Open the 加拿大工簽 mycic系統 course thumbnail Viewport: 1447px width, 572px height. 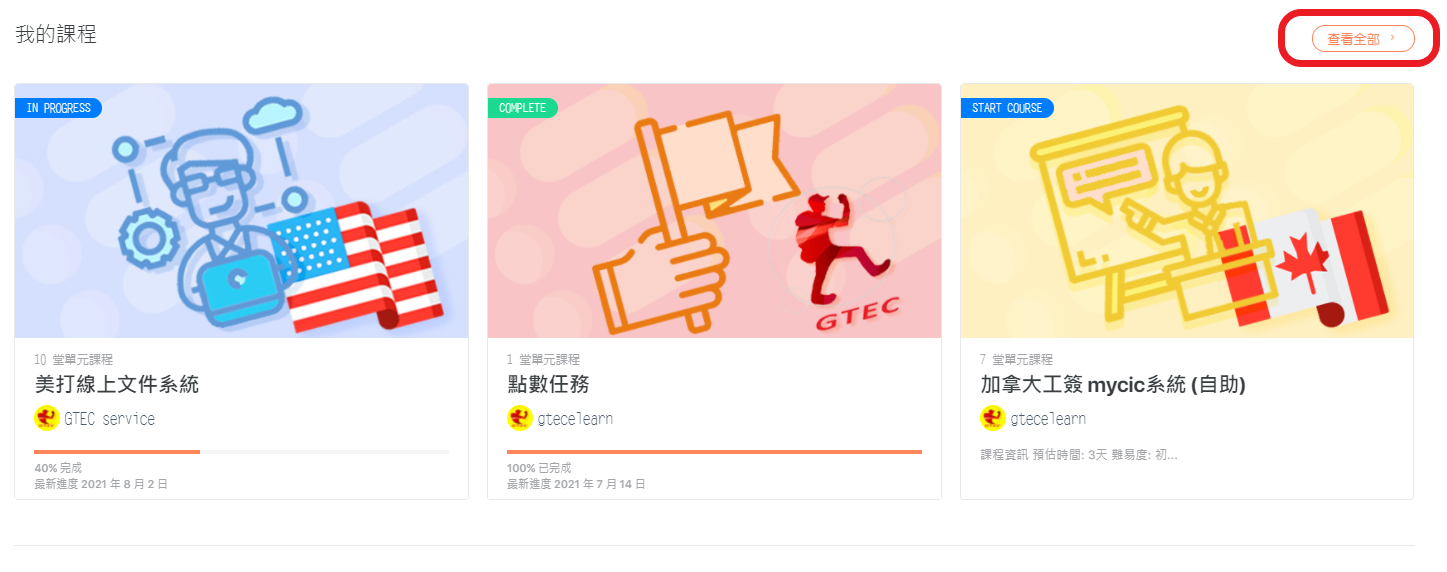tap(1187, 211)
